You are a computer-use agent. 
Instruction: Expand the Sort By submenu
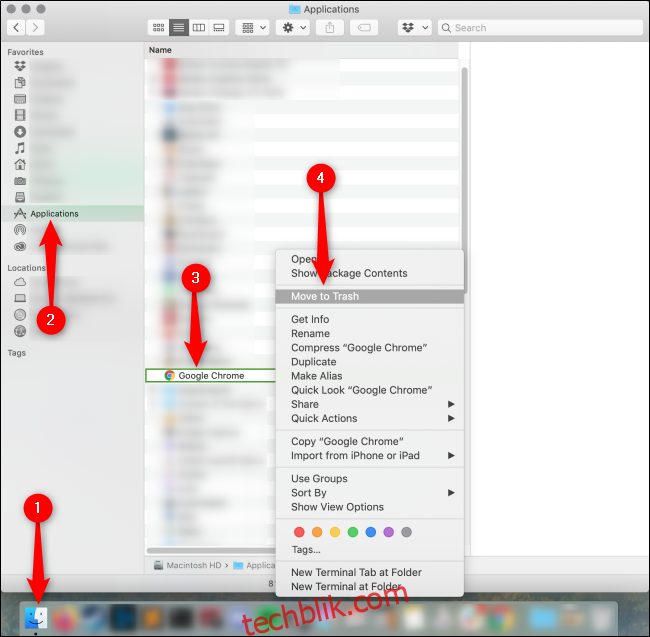(369, 493)
